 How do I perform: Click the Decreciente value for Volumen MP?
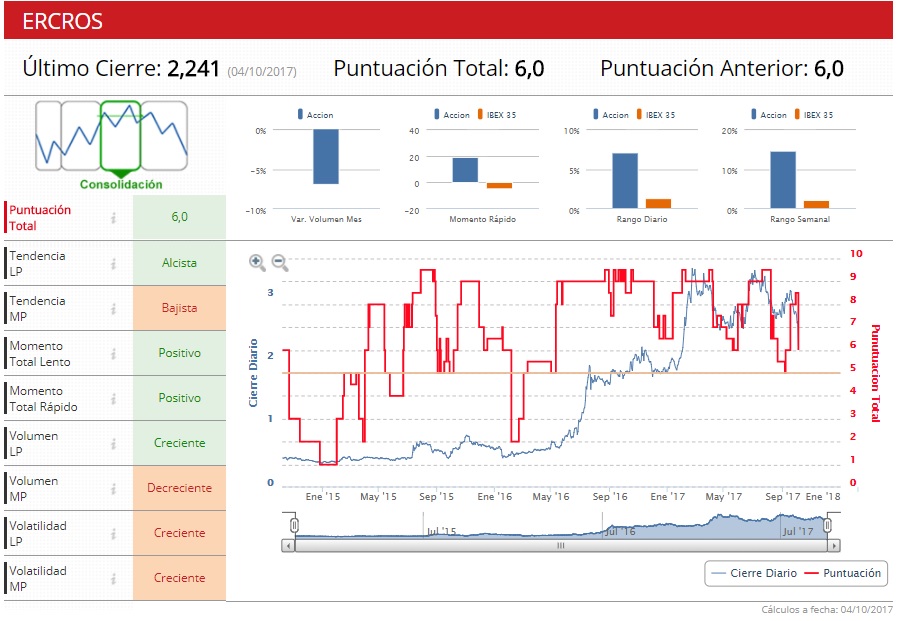tap(179, 488)
